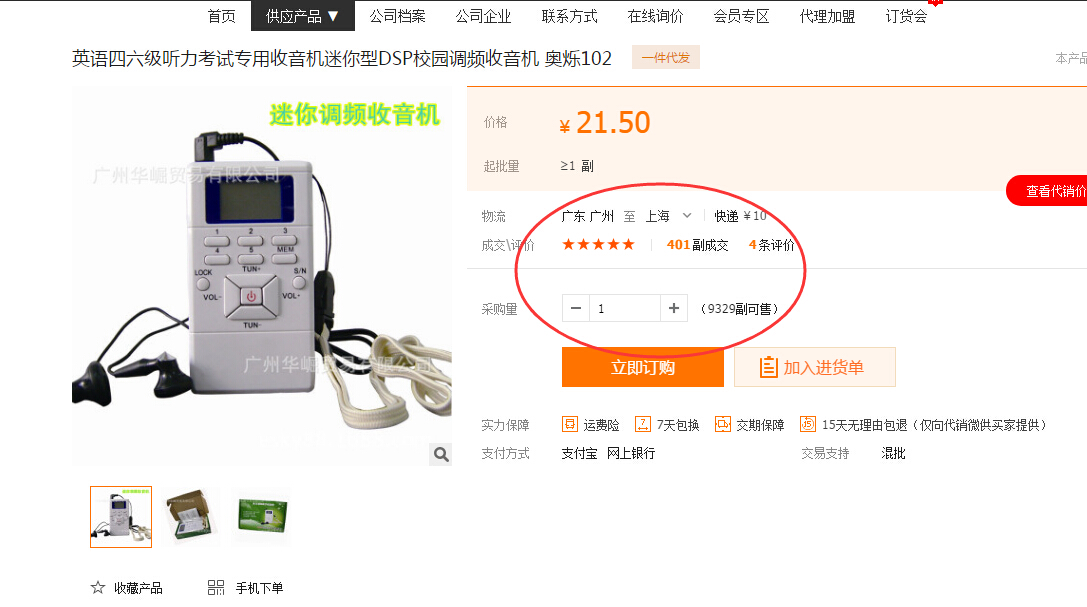Select the second product thumbnail with box

tap(190, 516)
